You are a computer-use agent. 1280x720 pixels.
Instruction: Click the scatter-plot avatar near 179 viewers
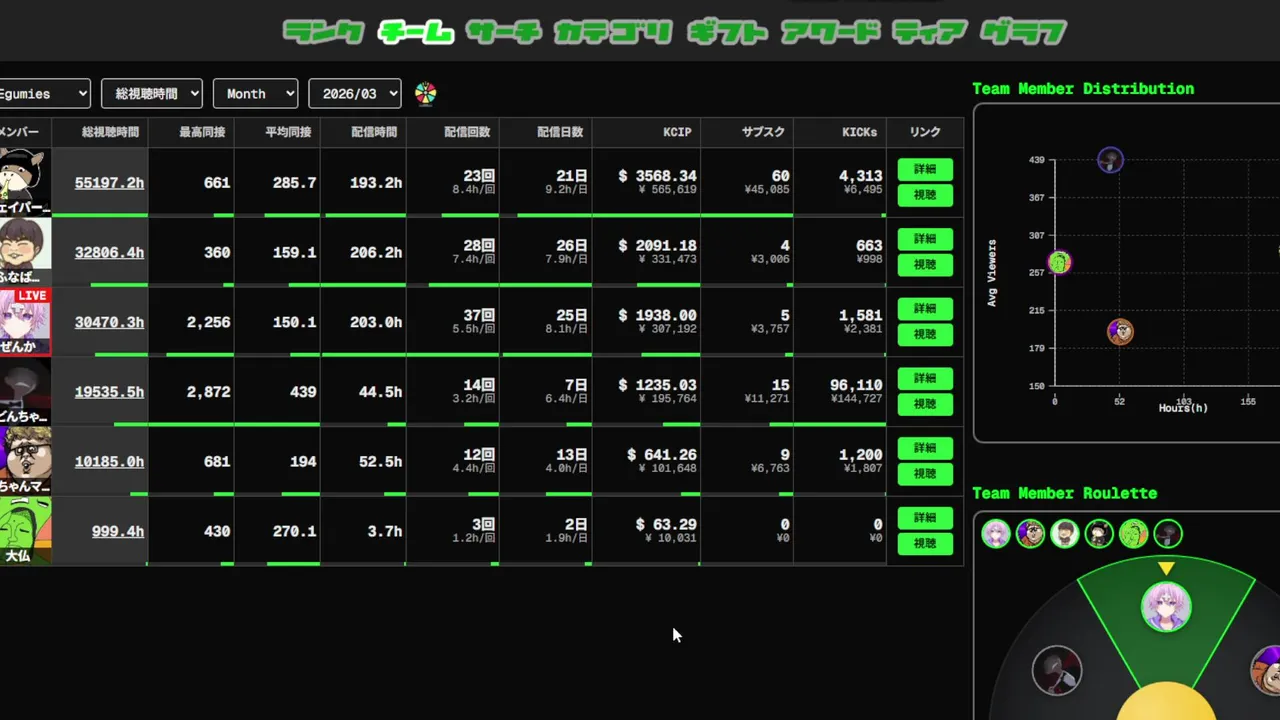point(1121,332)
